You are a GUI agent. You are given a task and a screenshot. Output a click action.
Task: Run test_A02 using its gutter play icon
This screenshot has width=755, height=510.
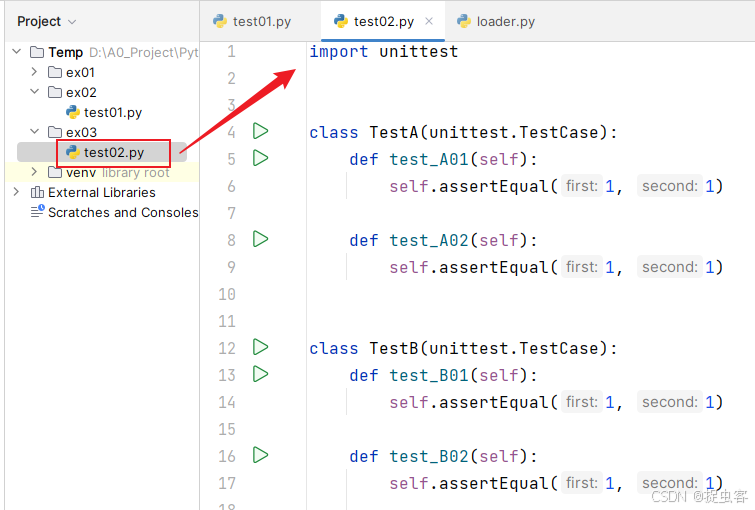click(260, 239)
